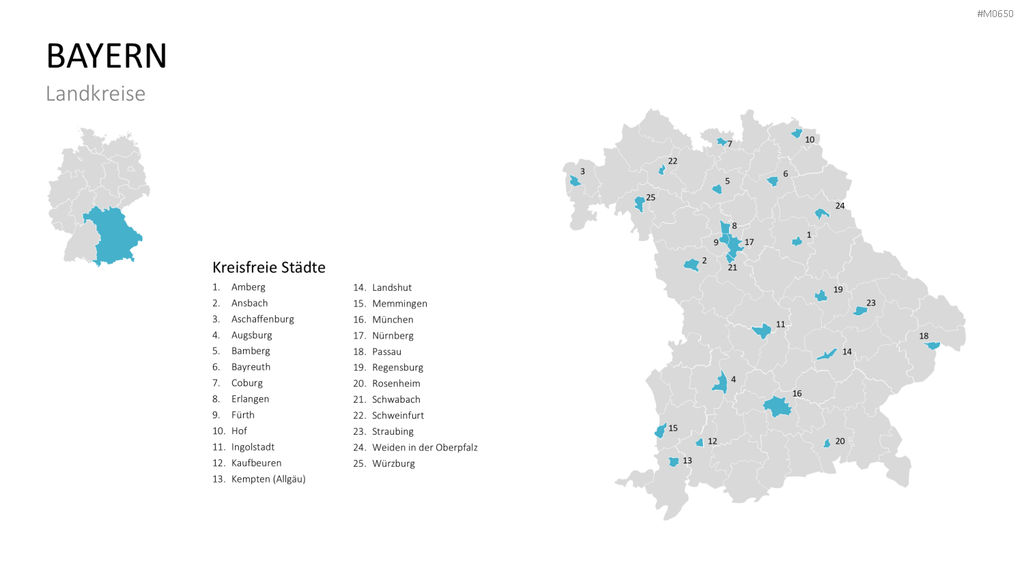Select the blue city shape labeled 15 on map
This screenshot has width=1024, height=576.
tap(660, 430)
